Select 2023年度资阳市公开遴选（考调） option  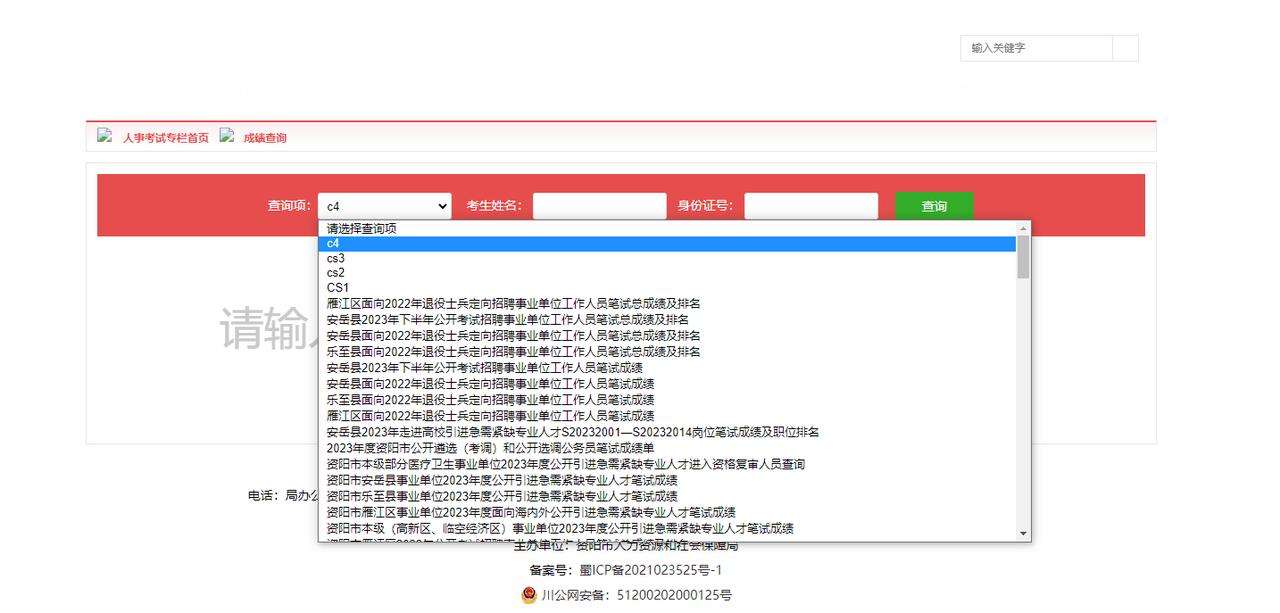tap(667, 448)
